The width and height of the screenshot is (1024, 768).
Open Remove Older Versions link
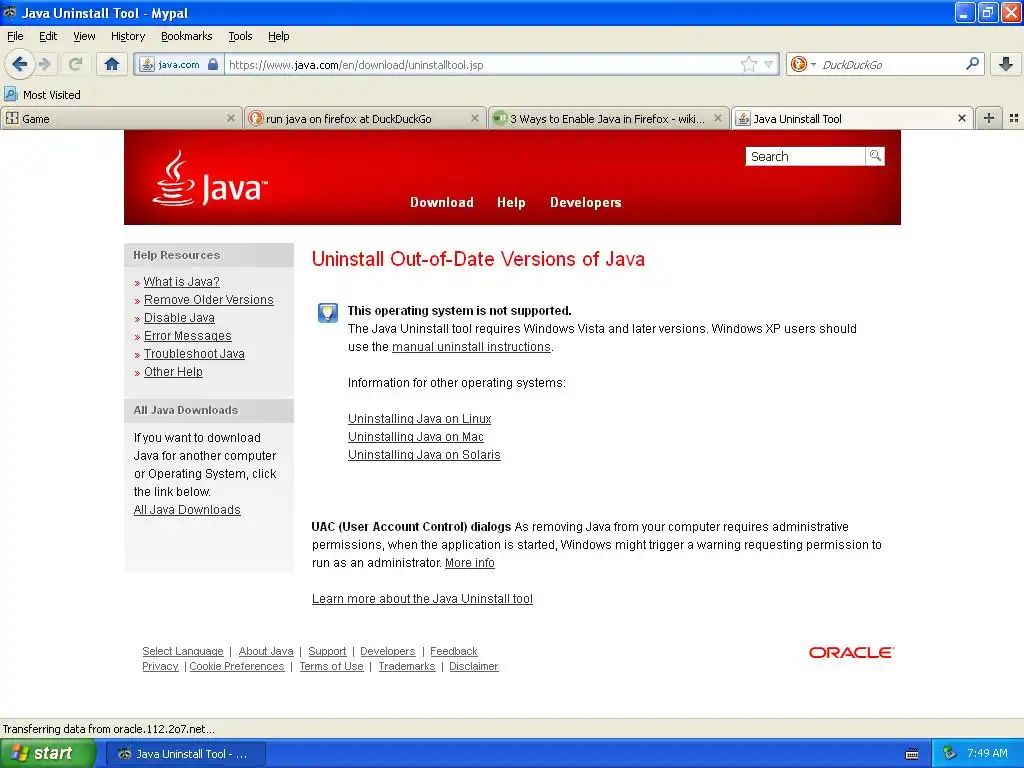[209, 300]
